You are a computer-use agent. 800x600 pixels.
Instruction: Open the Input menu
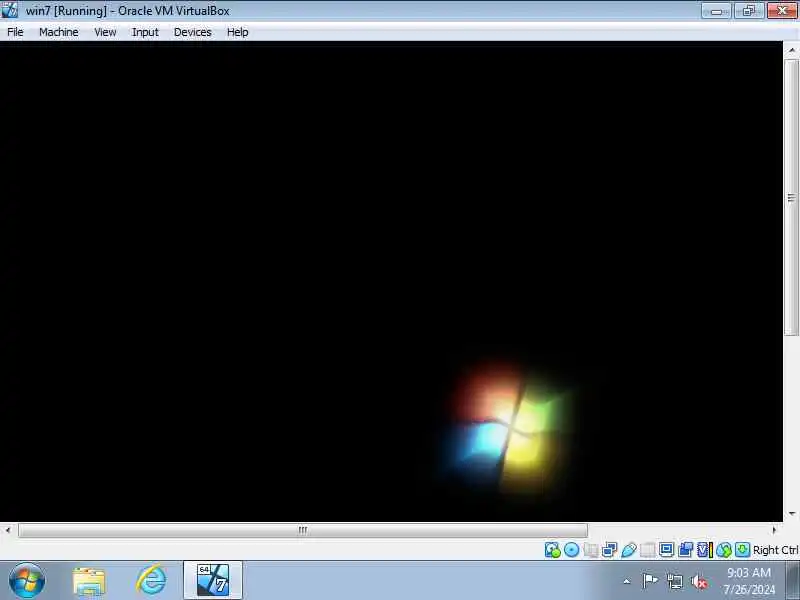point(145,32)
